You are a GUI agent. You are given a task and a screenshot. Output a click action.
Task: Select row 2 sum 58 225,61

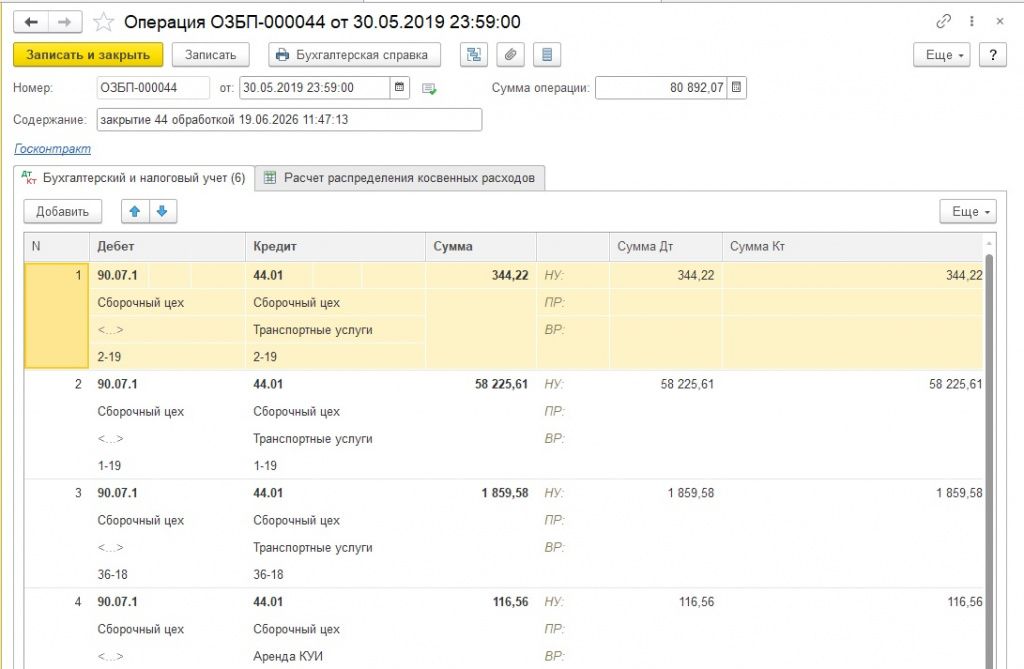click(502, 384)
